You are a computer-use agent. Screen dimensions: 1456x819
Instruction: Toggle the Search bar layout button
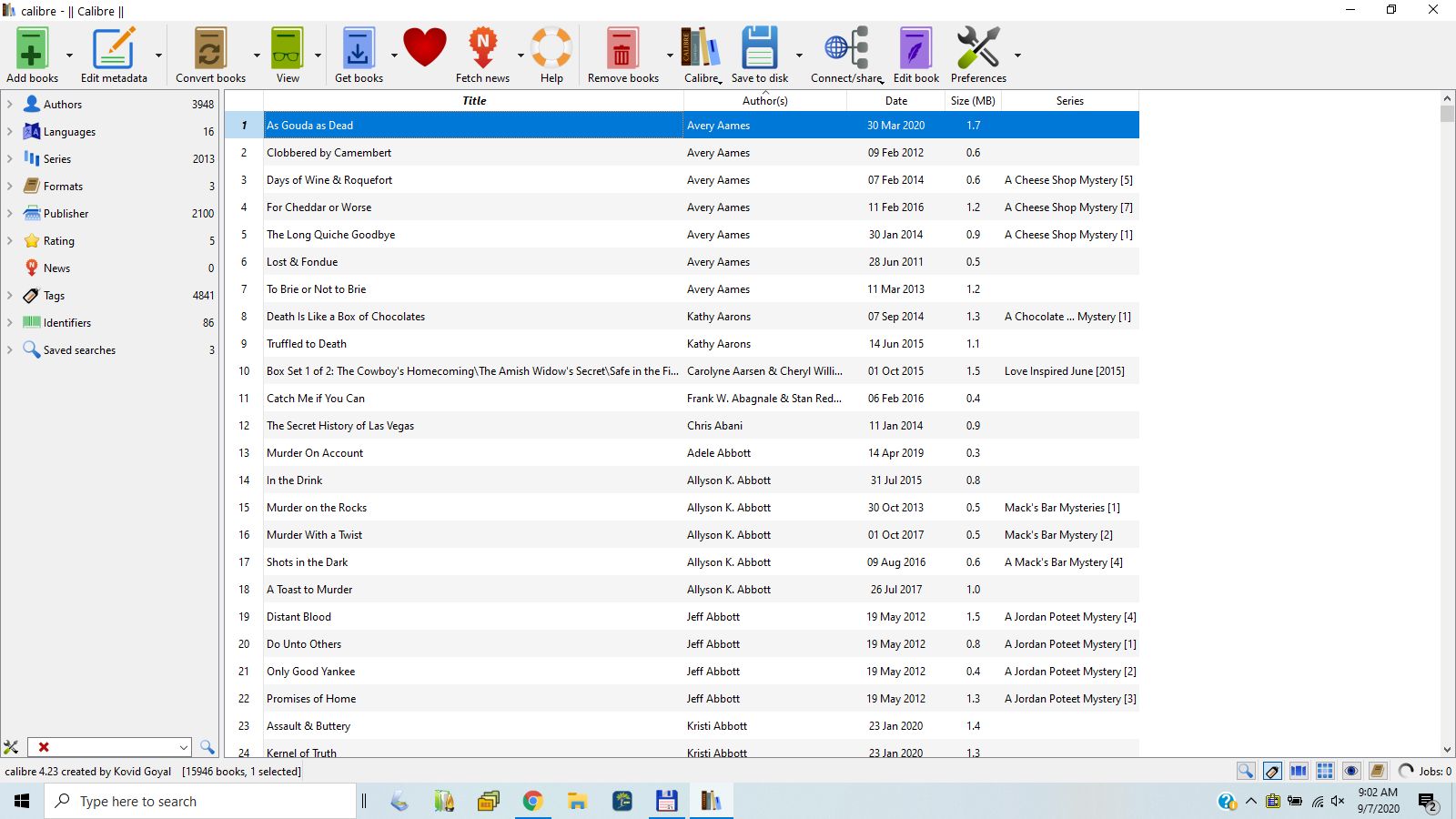click(x=1246, y=771)
